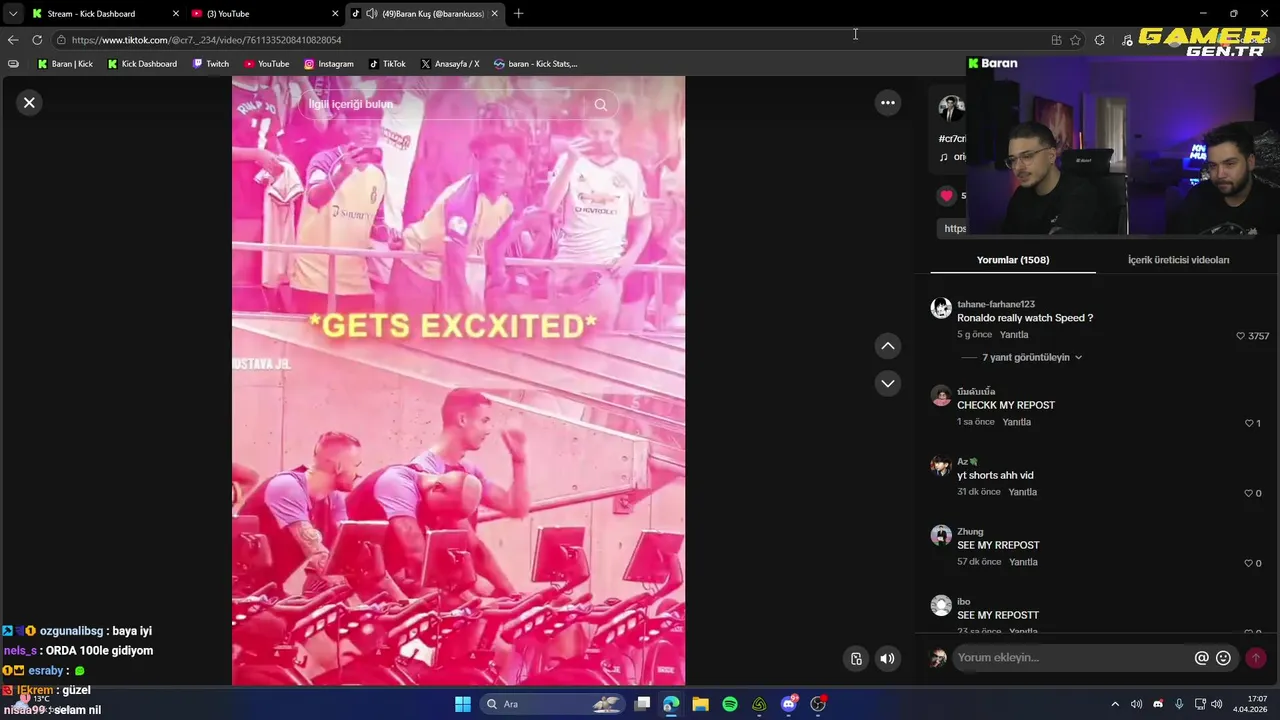Open the username 'Zhung' profile link
Screen dimensions: 1280x720
point(970,532)
